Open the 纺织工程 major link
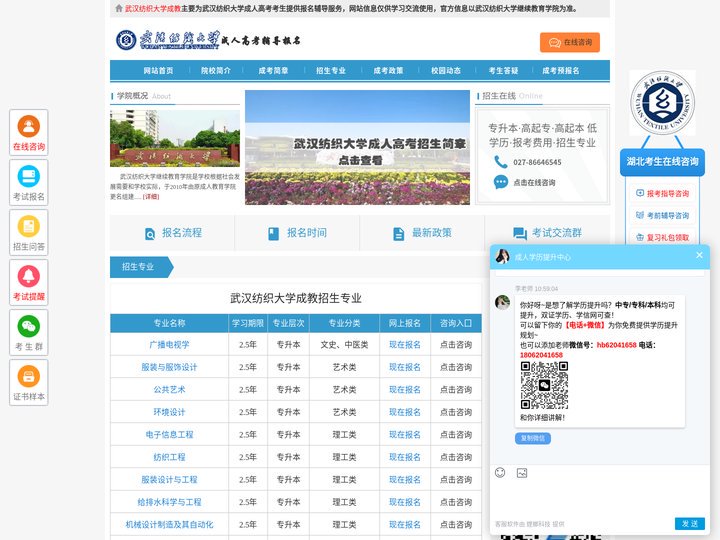Image resolution: width=720 pixels, height=540 pixels. point(169,457)
